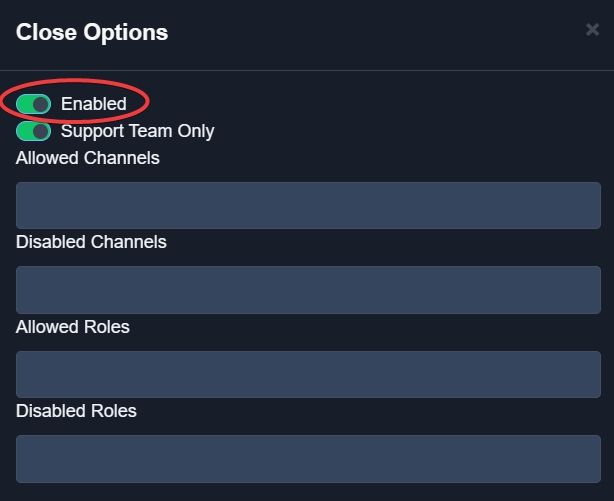Click the Disabled Roles label
Image resolution: width=614 pixels, height=501 pixels.
pos(76,411)
